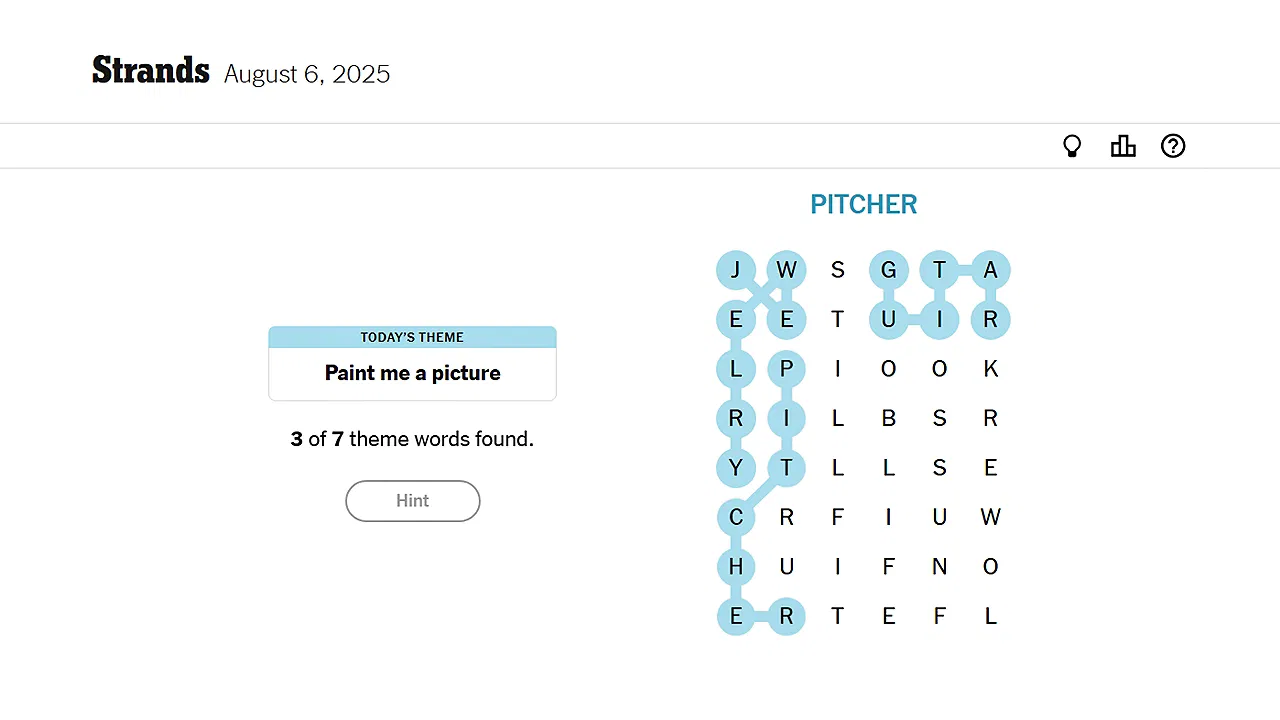
Task: Click the highlighted W tile in the top row
Action: [x=786, y=270]
